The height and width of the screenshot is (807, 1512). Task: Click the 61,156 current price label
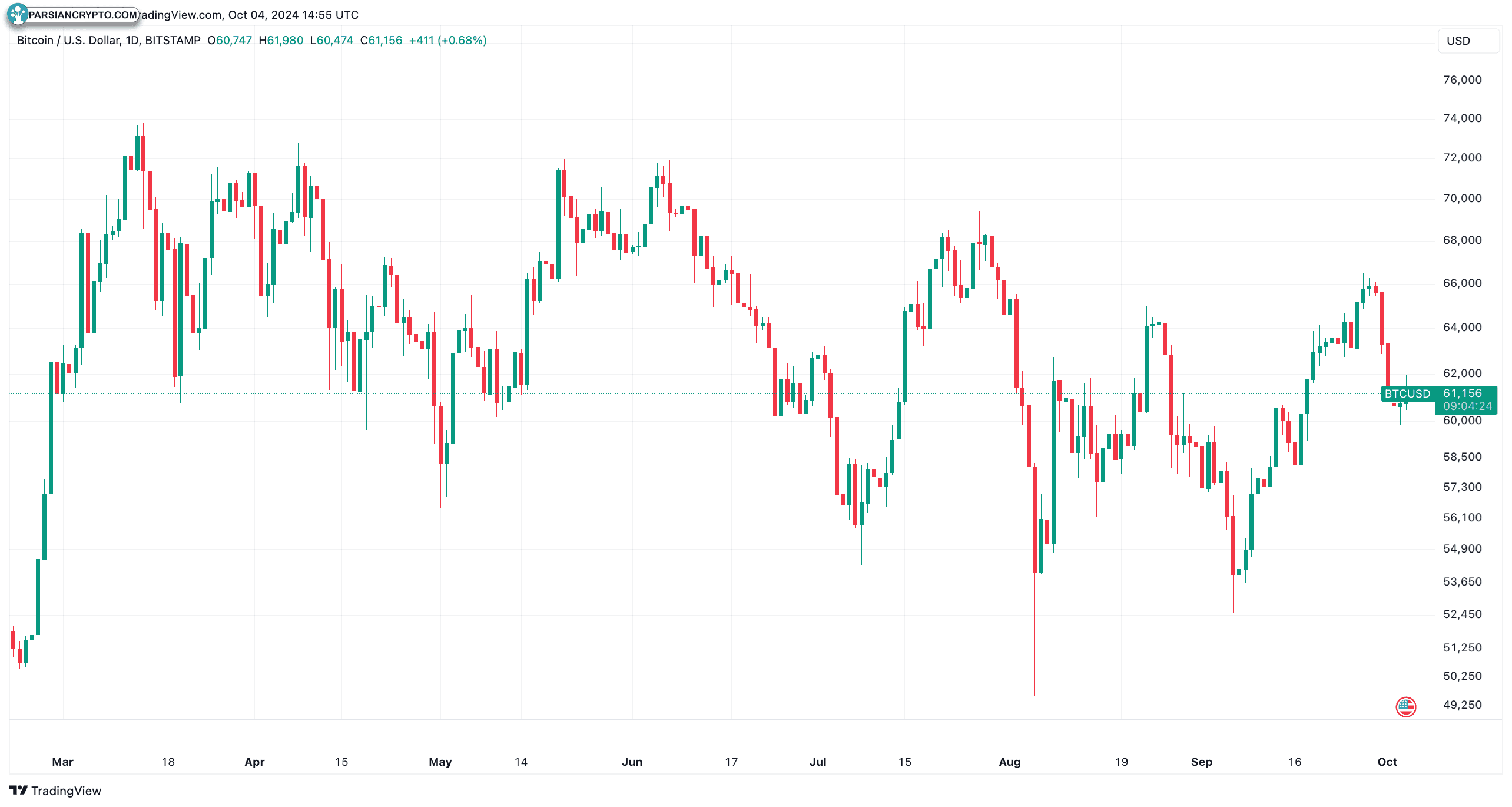point(1462,393)
